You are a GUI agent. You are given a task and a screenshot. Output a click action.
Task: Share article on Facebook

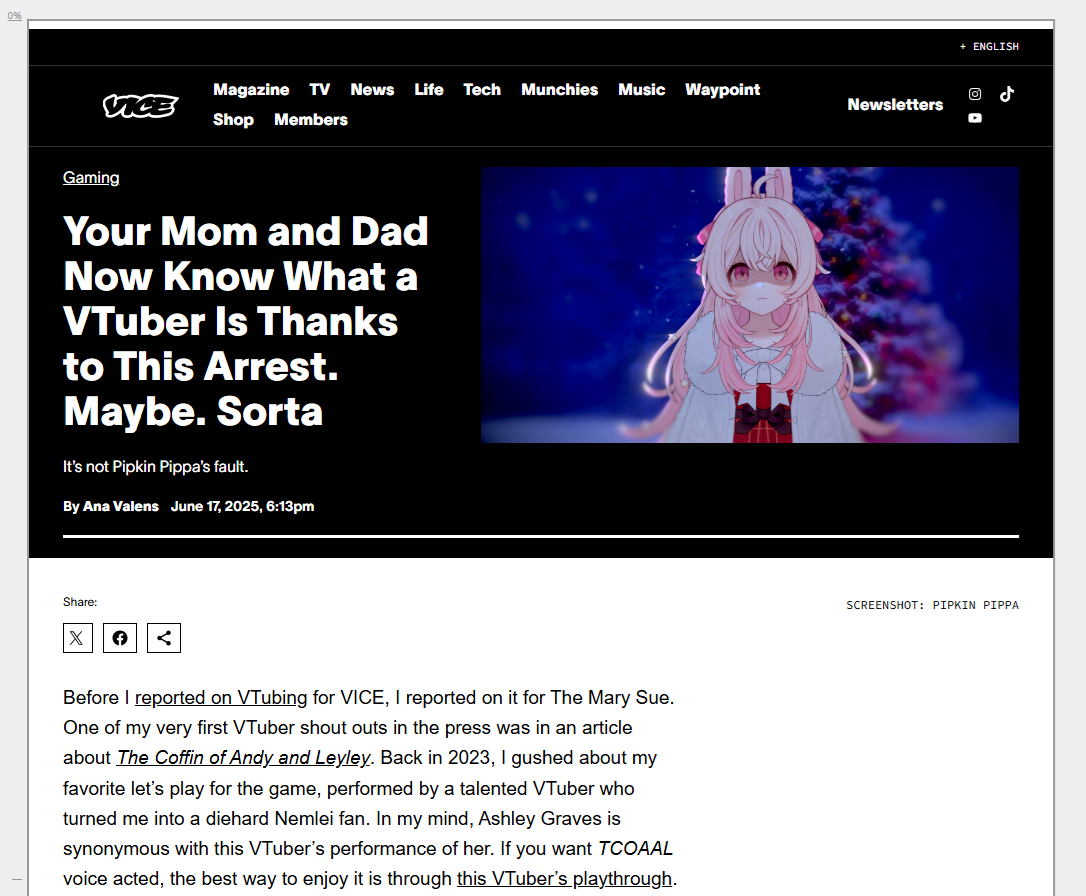[120, 638]
